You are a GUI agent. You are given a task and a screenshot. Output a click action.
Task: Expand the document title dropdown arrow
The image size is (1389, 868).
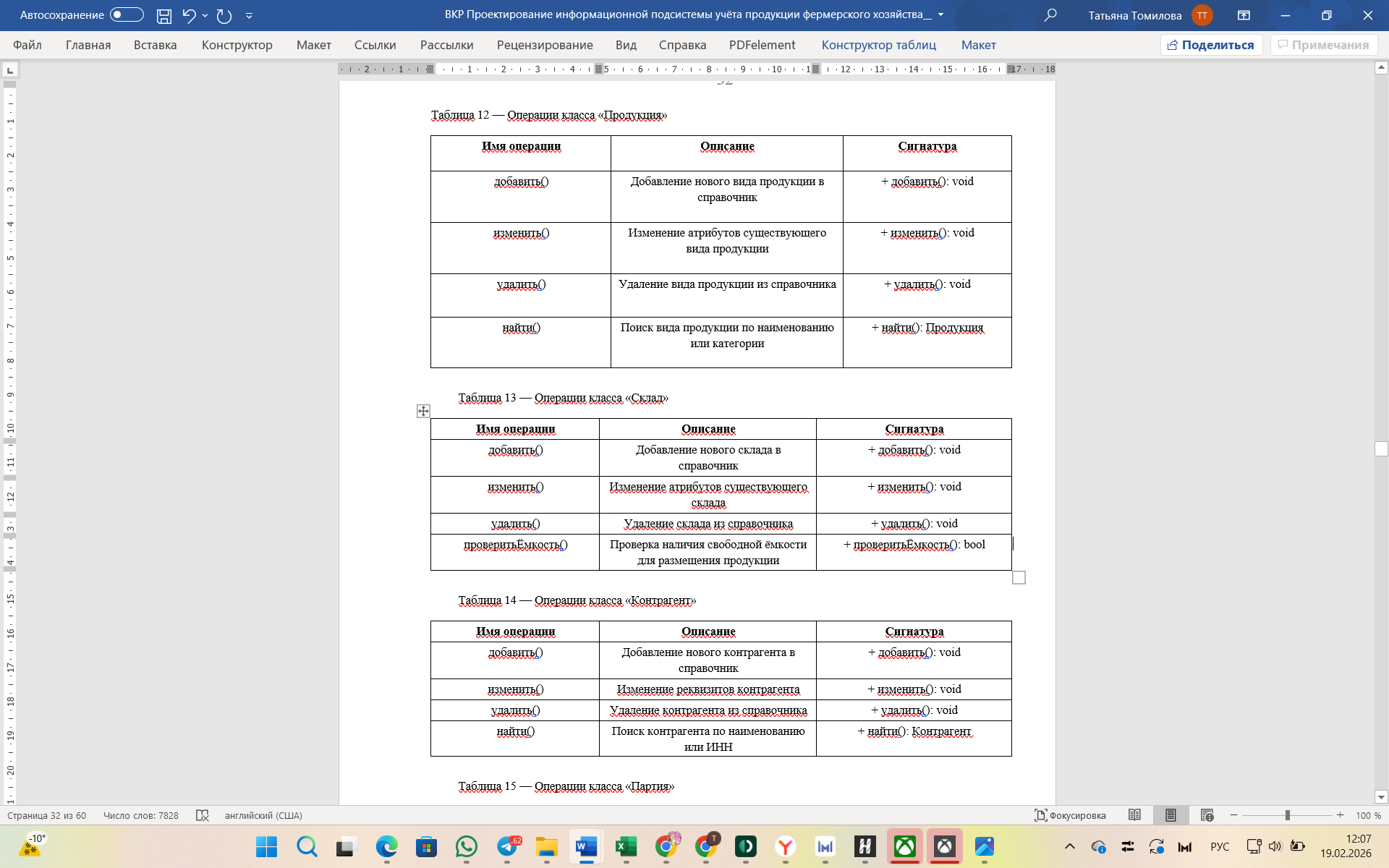(940, 15)
